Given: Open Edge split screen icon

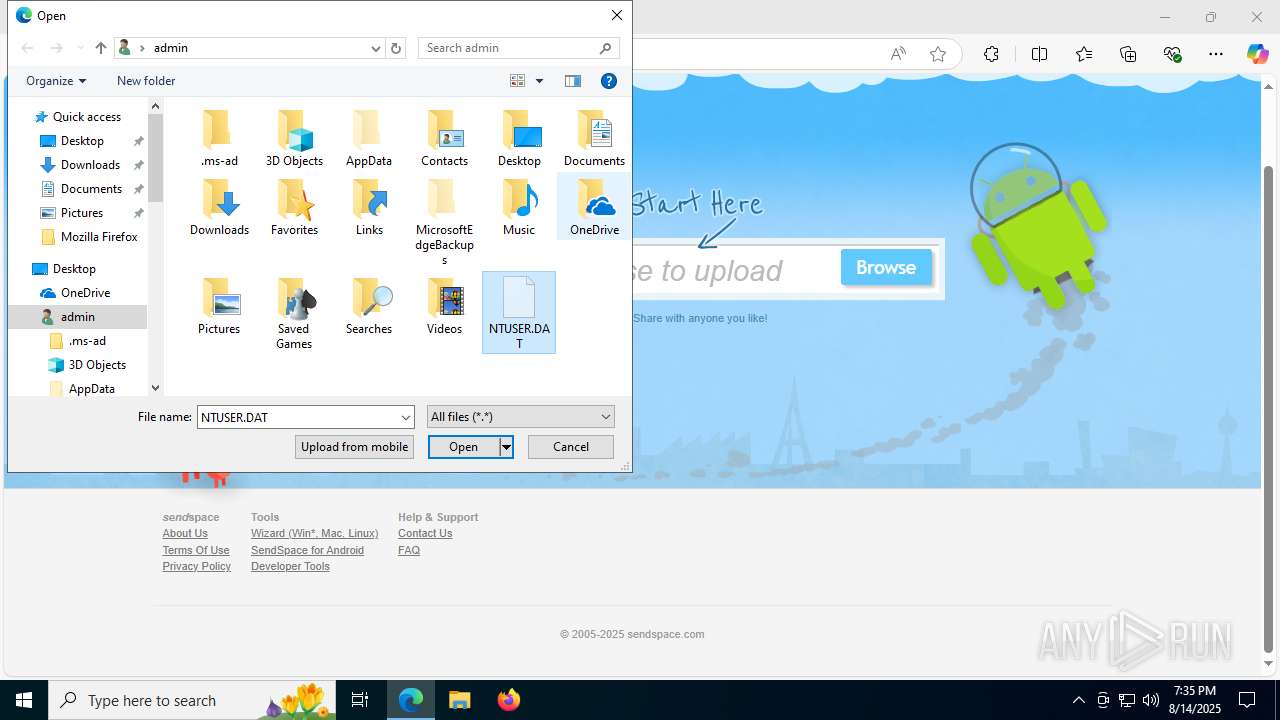Looking at the screenshot, I should coord(1040,54).
